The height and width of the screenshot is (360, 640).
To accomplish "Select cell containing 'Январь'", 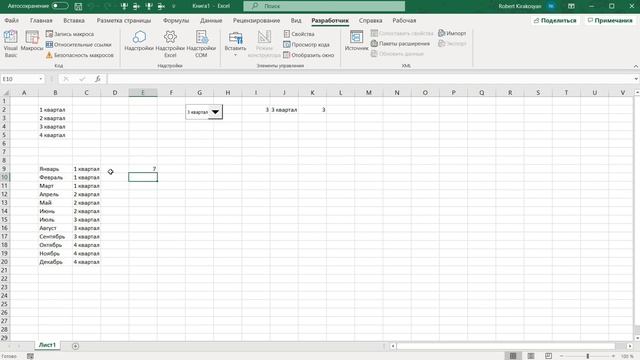I will pyautogui.click(x=56, y=169).
